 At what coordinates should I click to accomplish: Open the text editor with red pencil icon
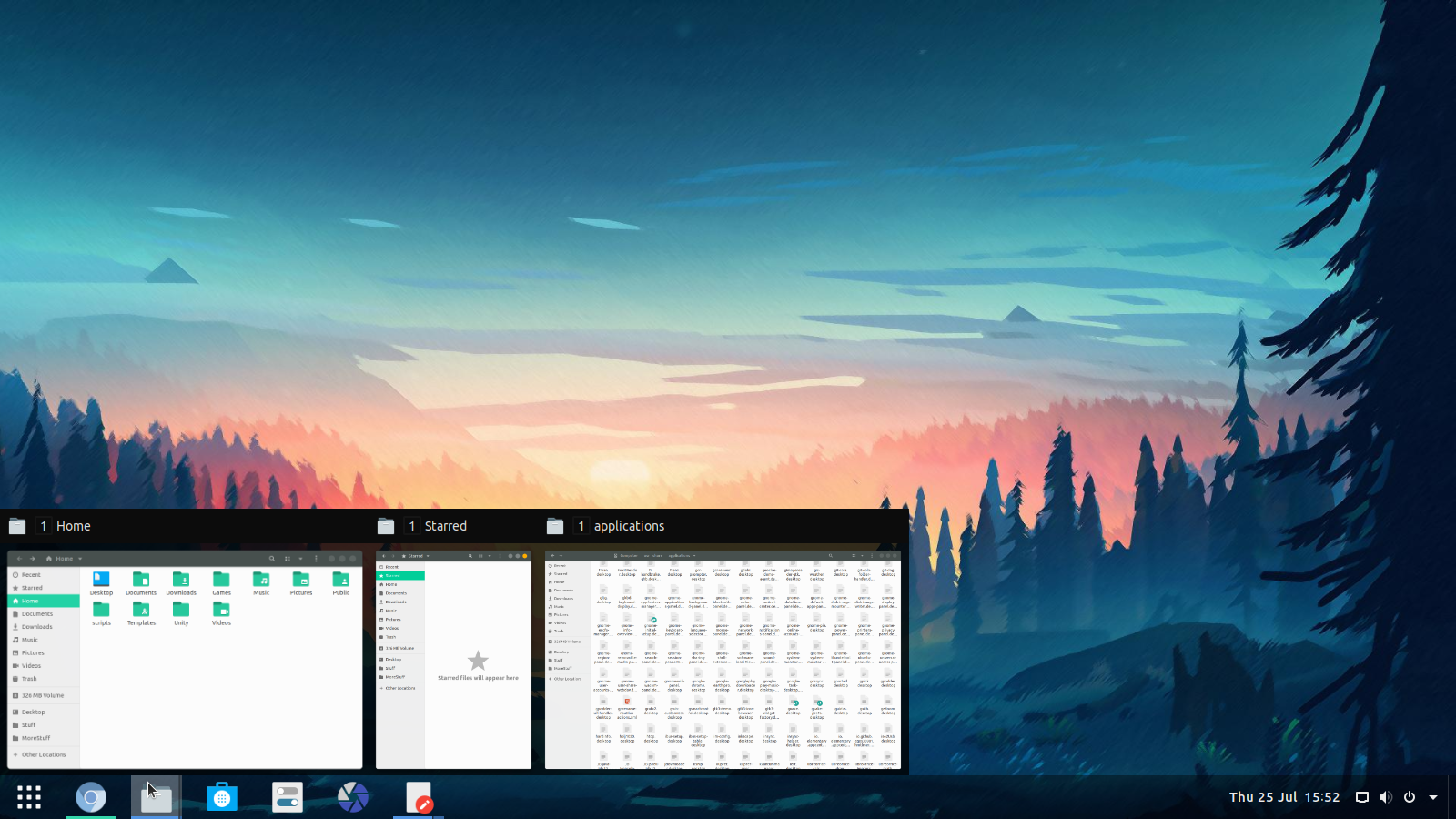[x=419, y=797]
